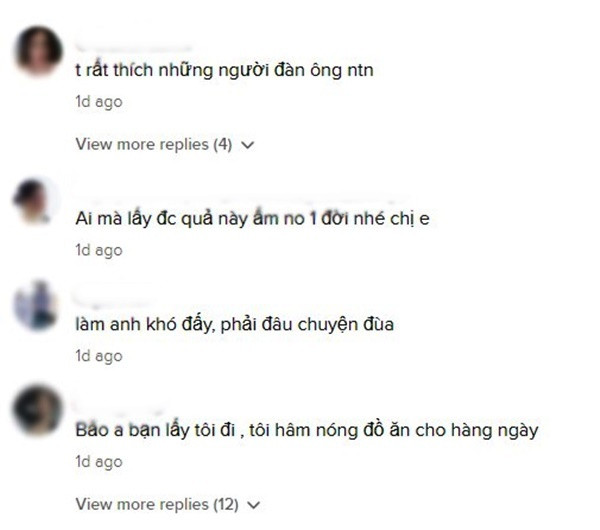The width and height of the screenshot is (600, 530).
Task: Click '1d ago' timestamp under first comment
Action: coord(99,102)
